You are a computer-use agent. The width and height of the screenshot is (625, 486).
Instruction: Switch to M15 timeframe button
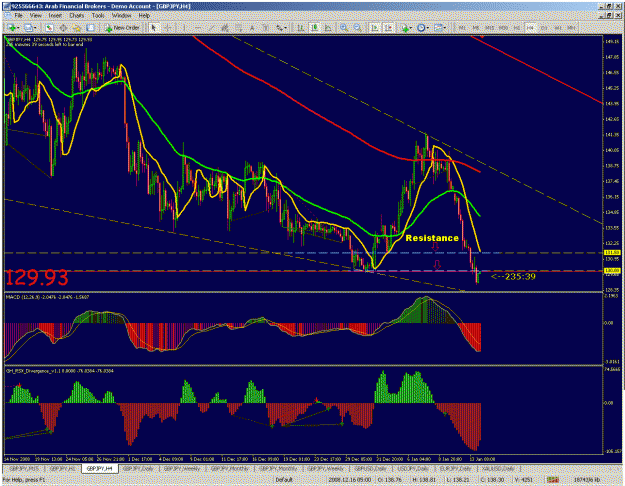[x=489, y=28]
